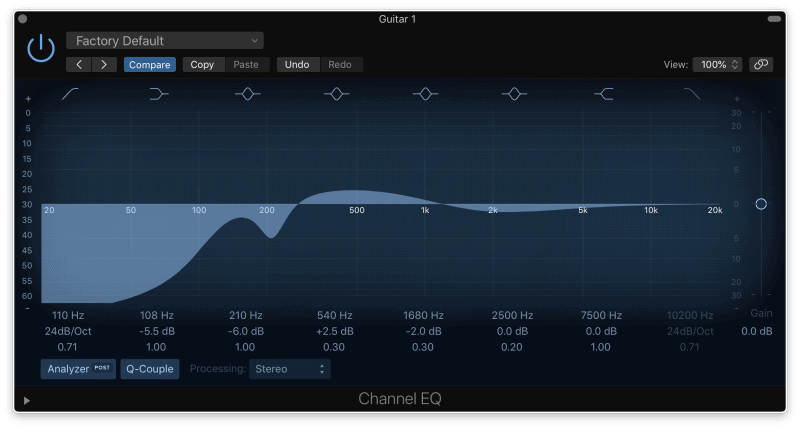Toggle the Compare button

pyautogui.click(x=149, y=65)
